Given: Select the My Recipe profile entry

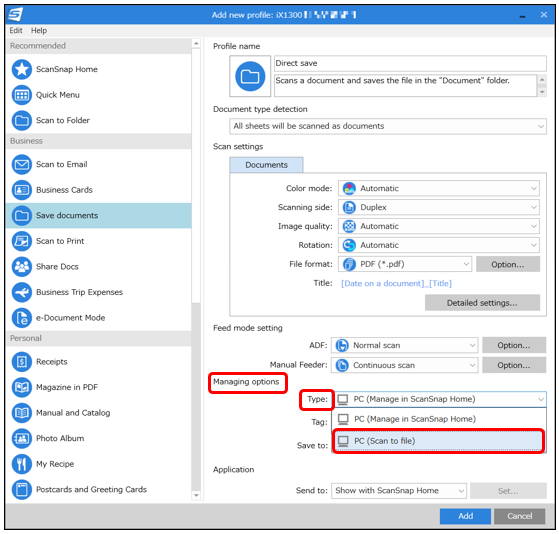Looking at the screenshot, I should [x=98, y=464].
